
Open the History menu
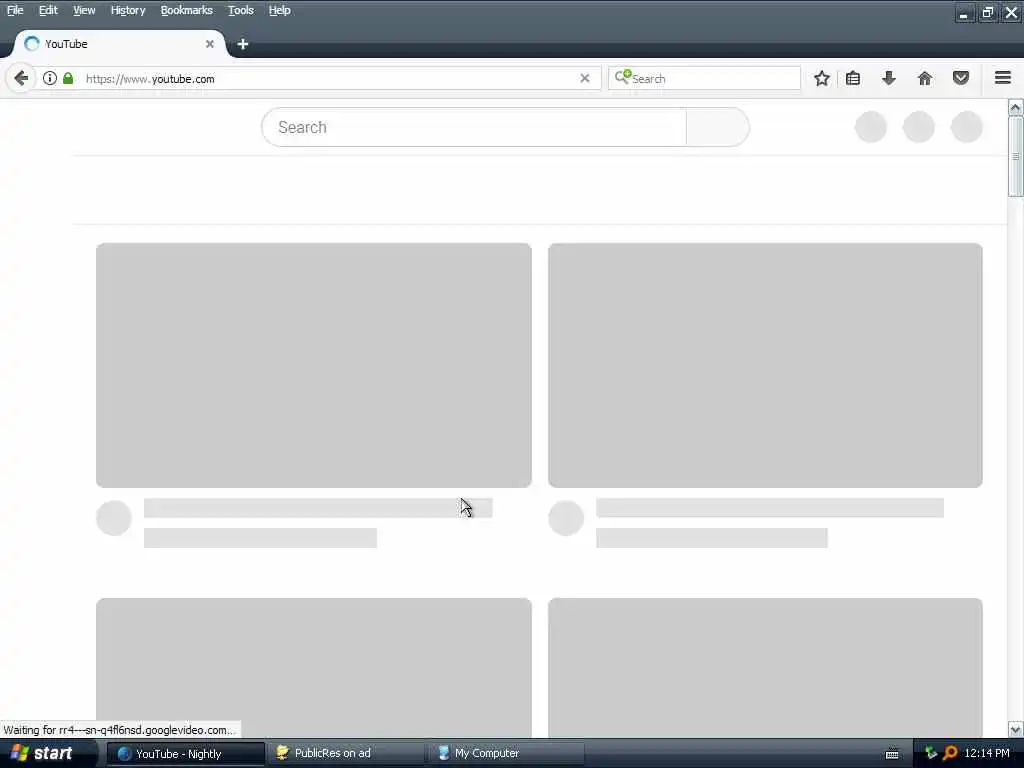(x=128, y=10)
